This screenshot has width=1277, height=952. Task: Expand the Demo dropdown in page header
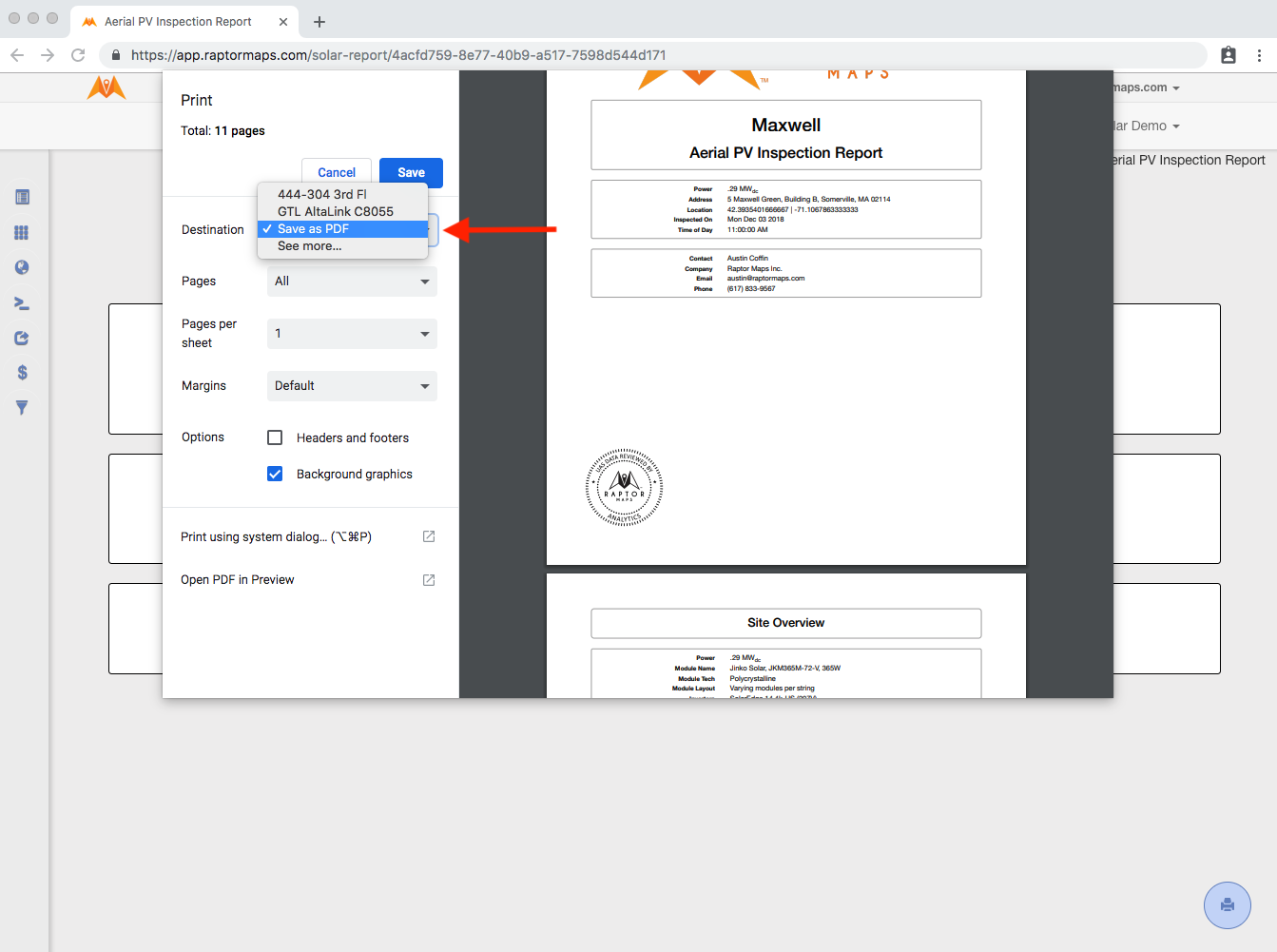[x=1147, y=126]
